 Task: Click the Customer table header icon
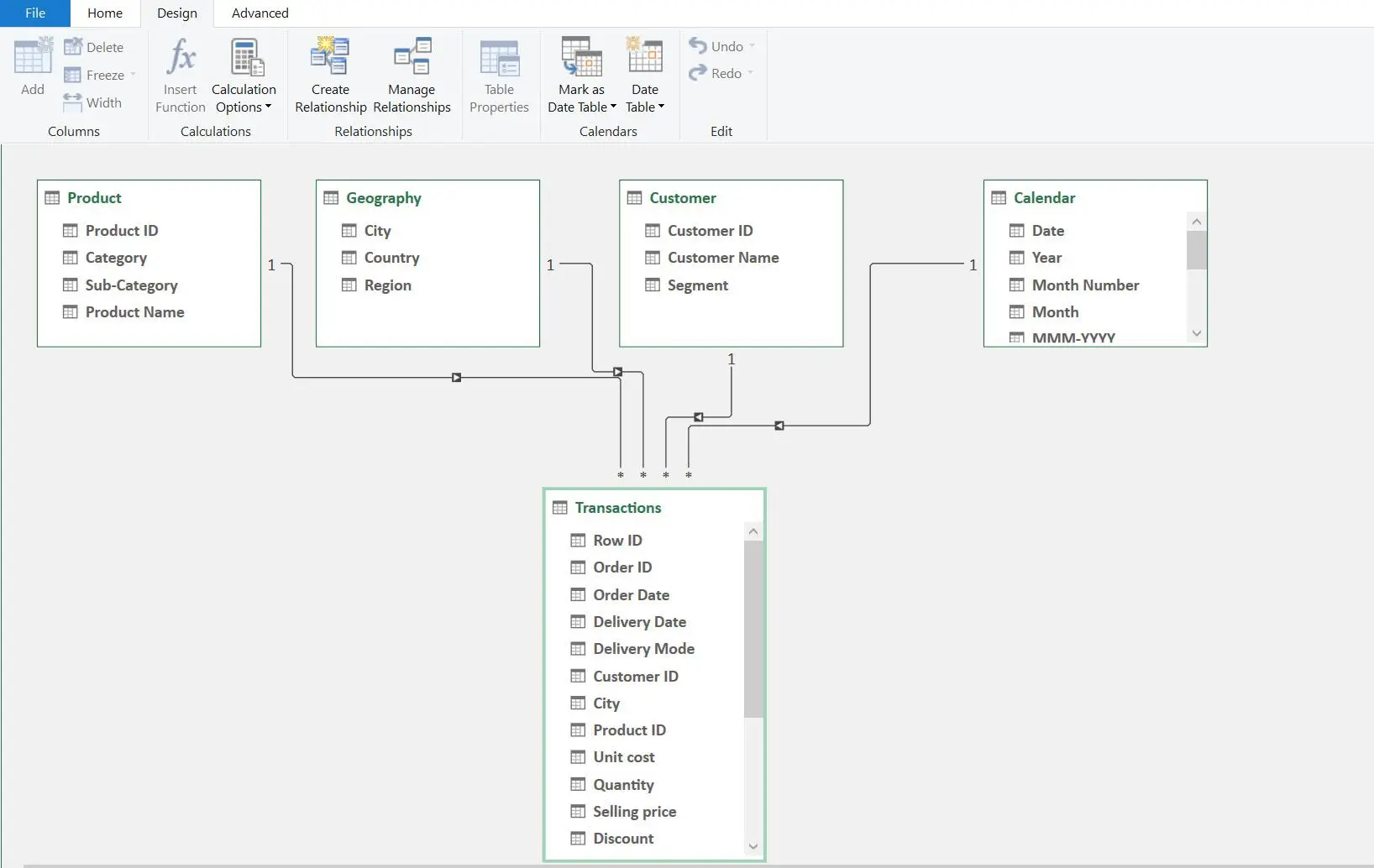coord(634,198)
